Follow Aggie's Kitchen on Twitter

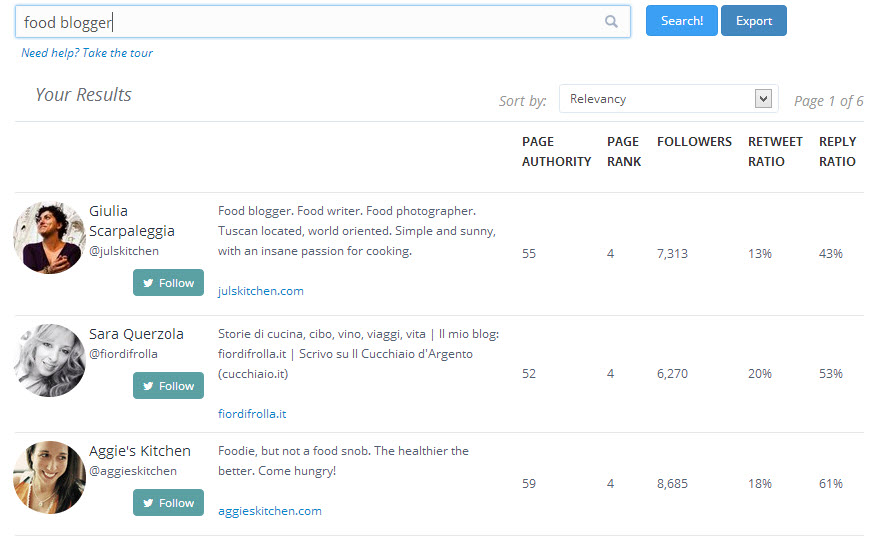coord(168,503)
